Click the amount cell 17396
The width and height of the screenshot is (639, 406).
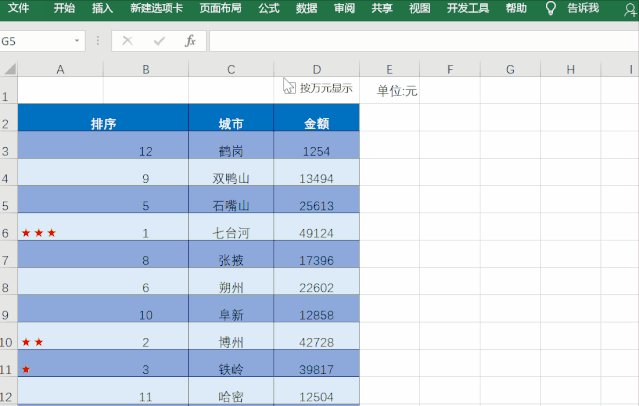tap(317, 254)
